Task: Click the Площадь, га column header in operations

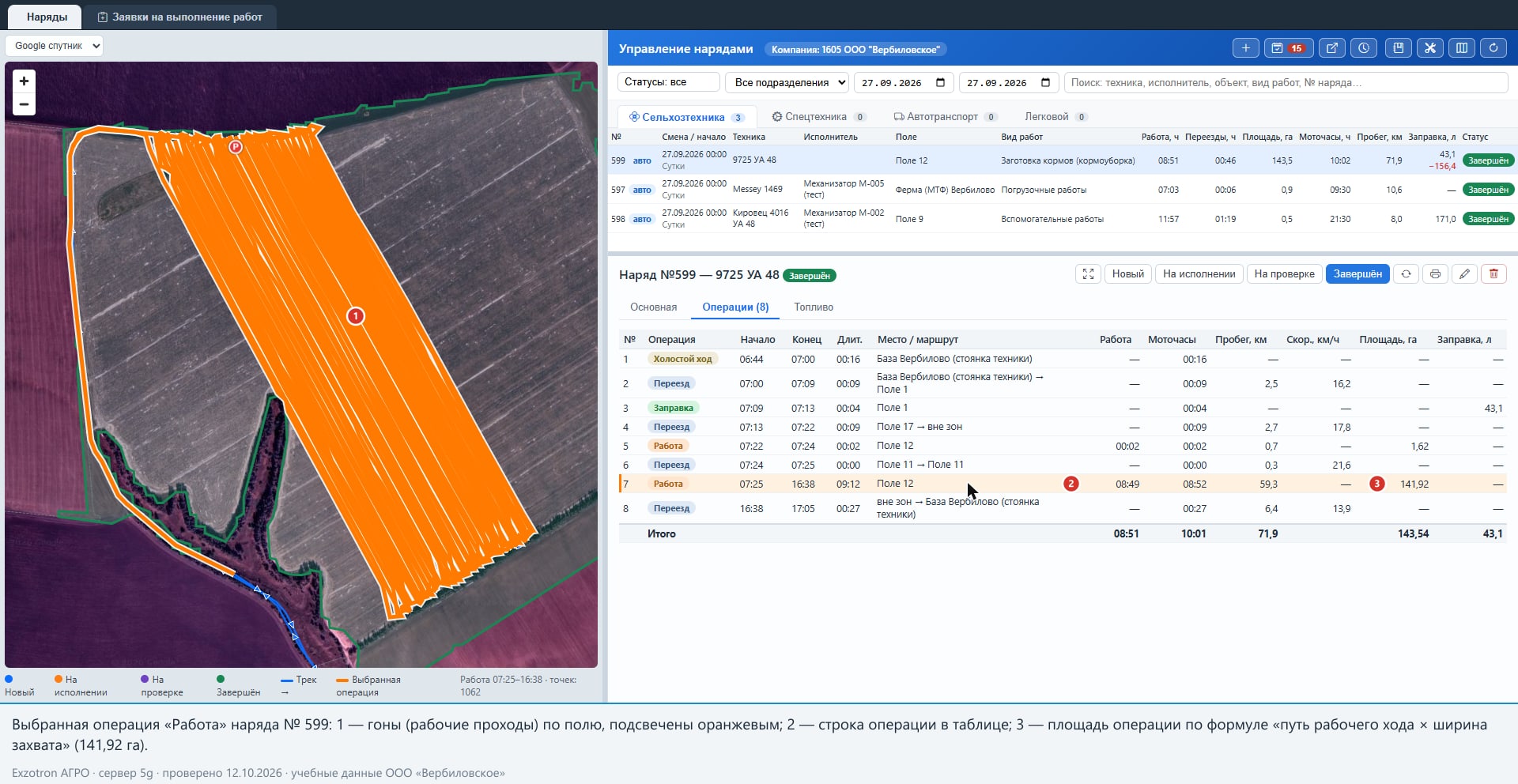Action: tap(1388, 340)
